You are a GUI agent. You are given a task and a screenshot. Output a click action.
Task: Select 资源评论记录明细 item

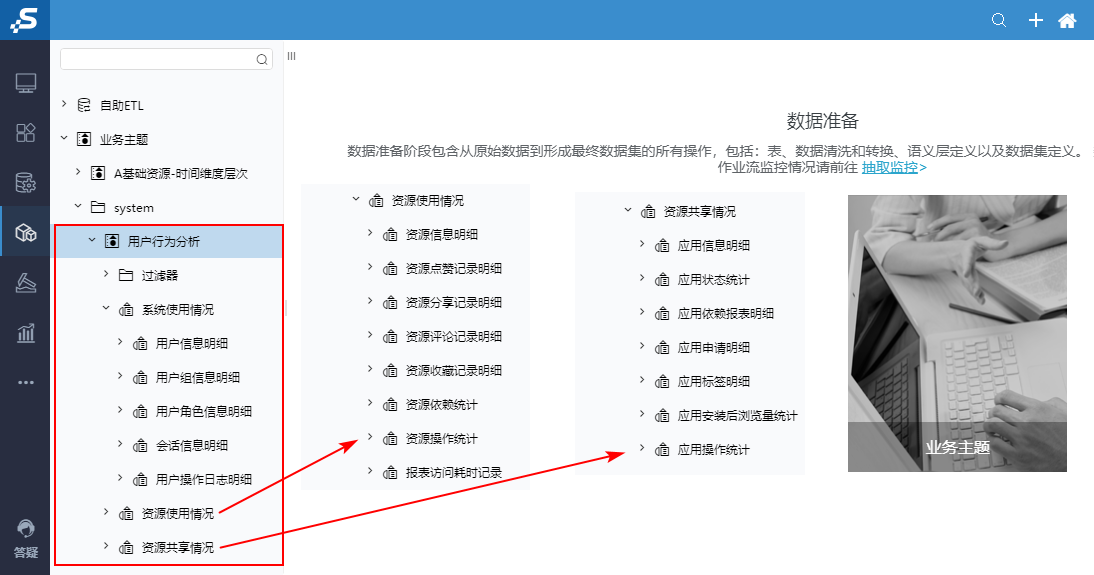[454, 337]
